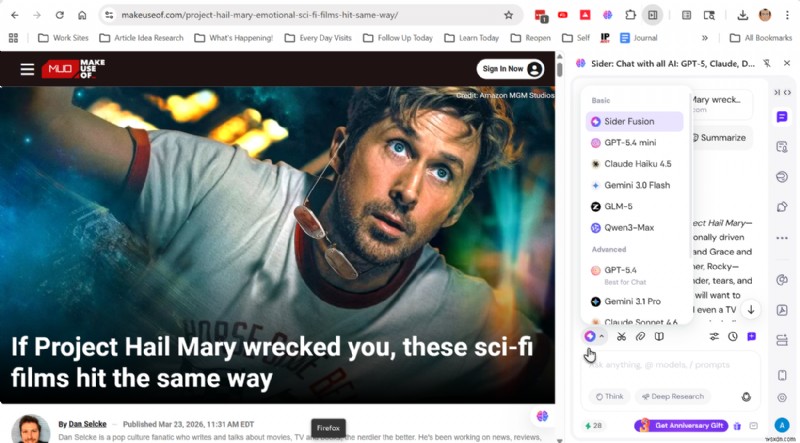Show hidden bookmarks with the double chevron
Screen dimensions: 800x443
pyautogui.click(x=705, y=38)
